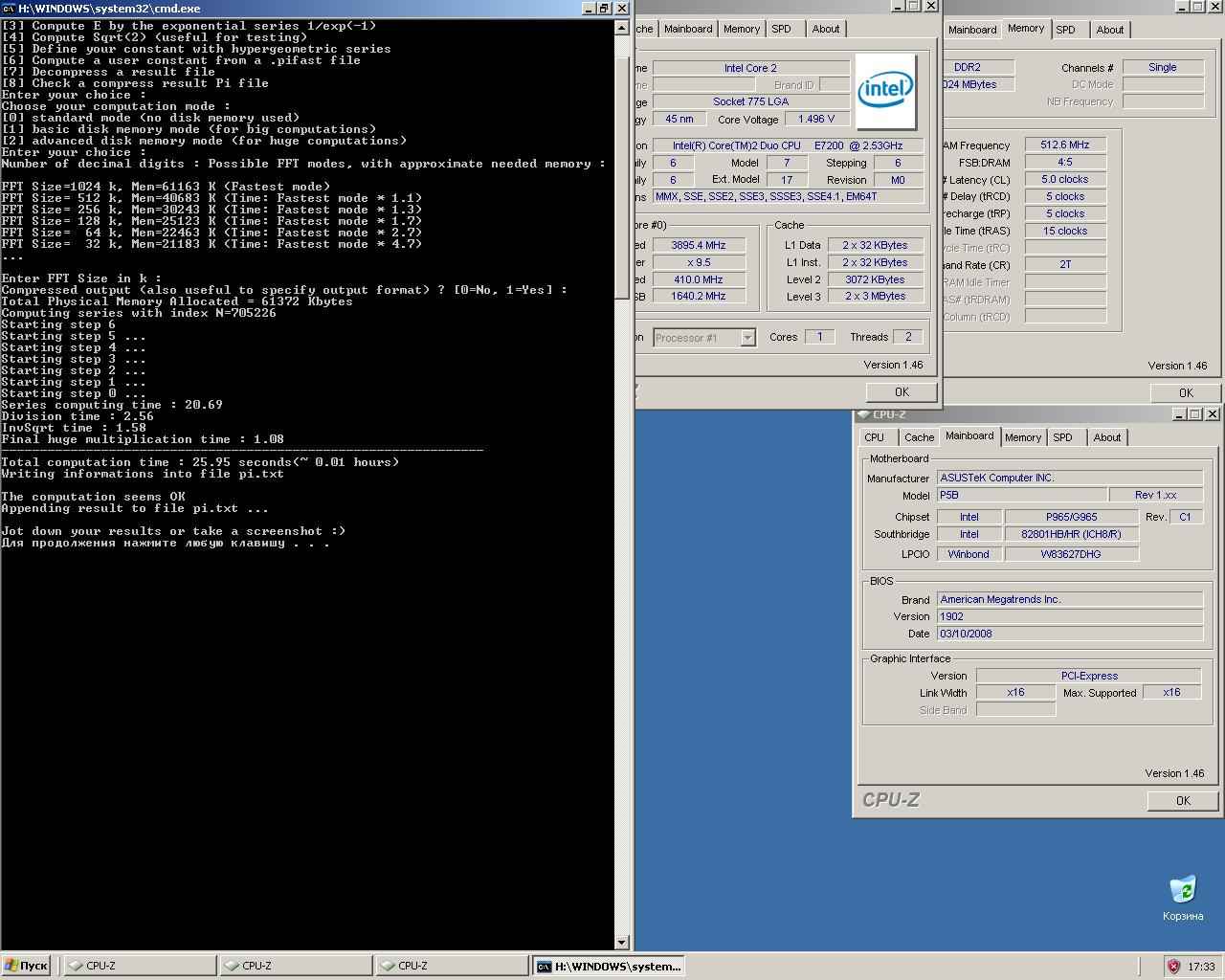Click the Manufacturer field ASUSTeK Computer INC.
The width and height of the screenshot is (1225, 980).
click(x=1070, y=478)
